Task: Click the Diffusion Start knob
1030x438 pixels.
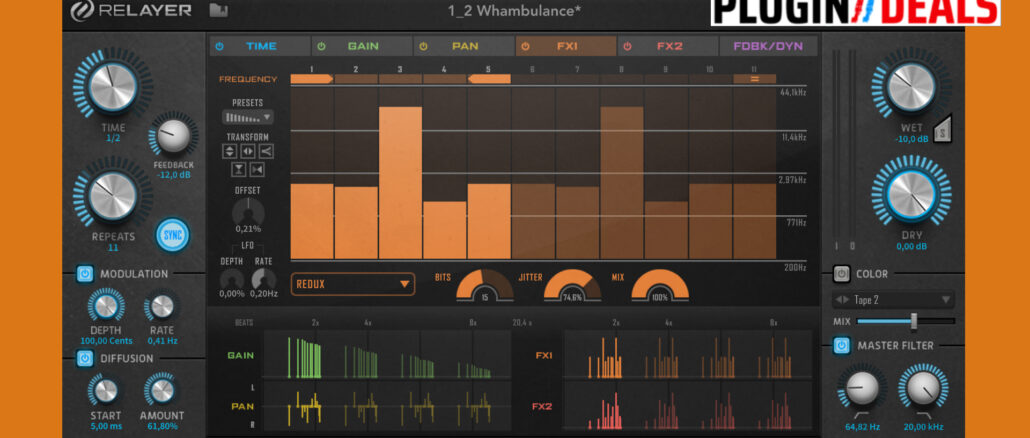Action: pos(106,390)
